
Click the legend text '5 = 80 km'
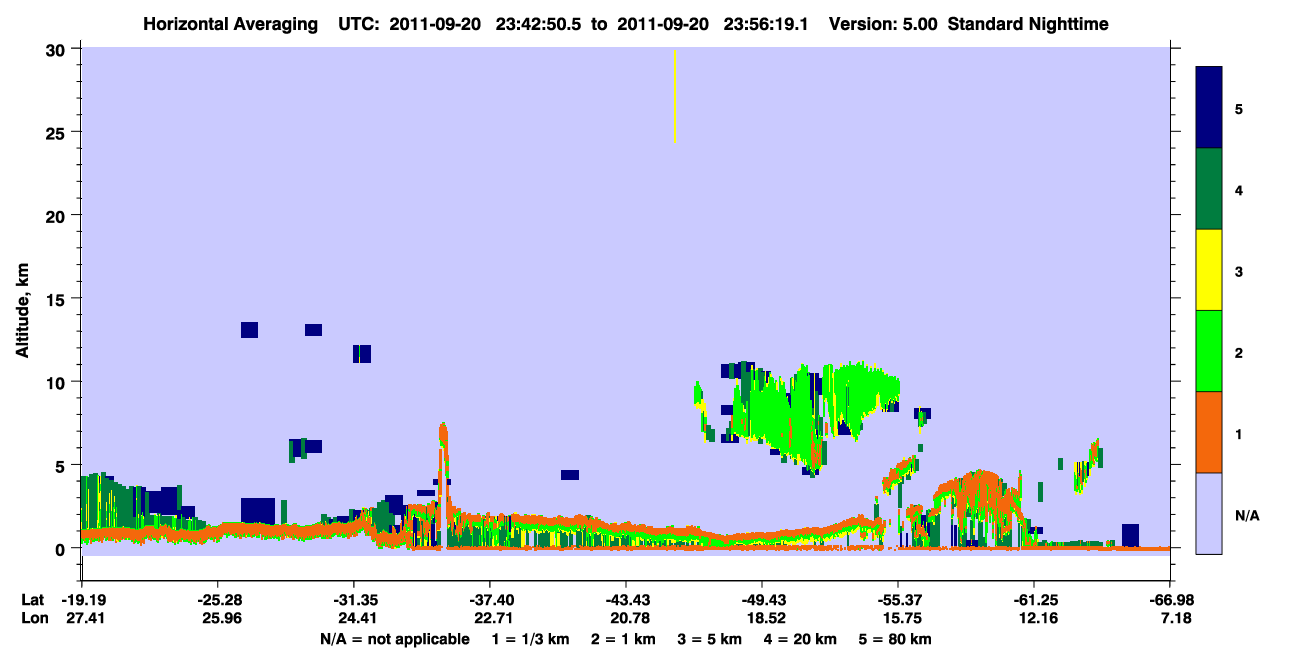[x=894, y=639]
